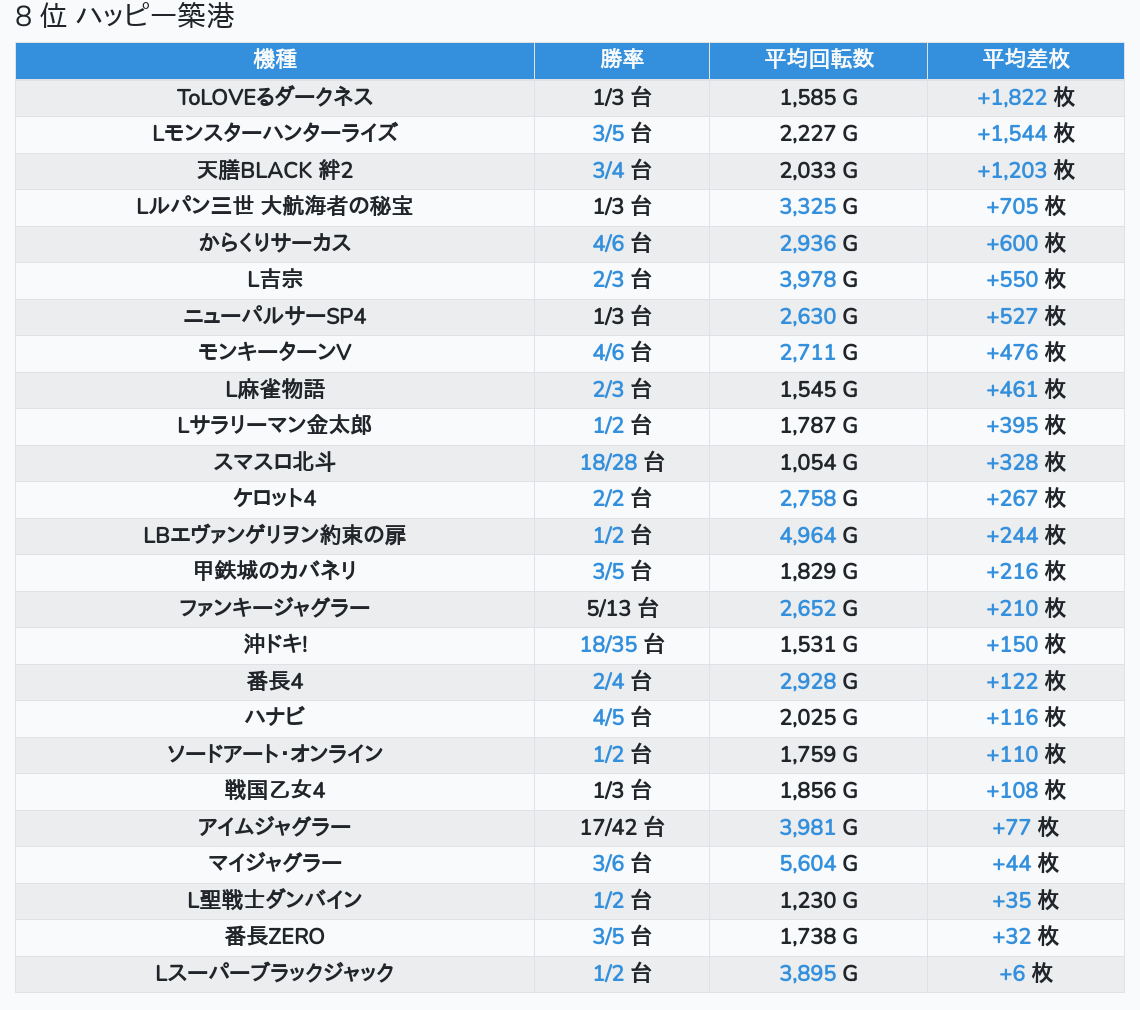
Task: Click the +328 枚 difference value
Action: point(1026,462)
